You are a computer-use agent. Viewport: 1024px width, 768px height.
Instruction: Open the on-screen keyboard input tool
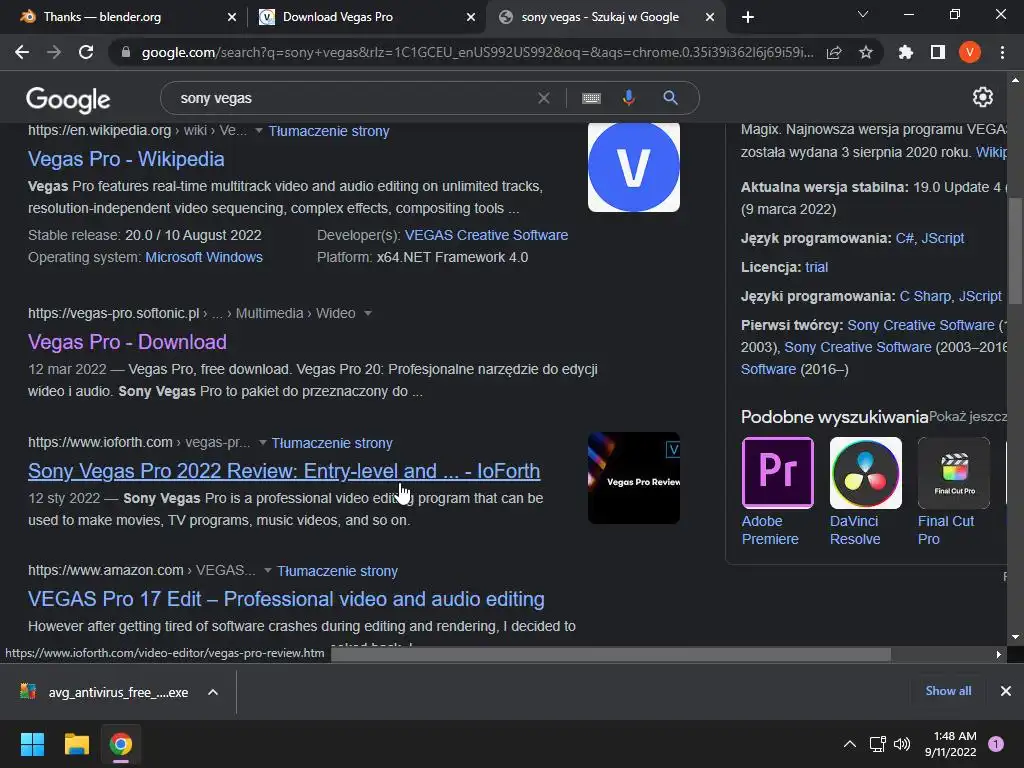pos(591,99)
